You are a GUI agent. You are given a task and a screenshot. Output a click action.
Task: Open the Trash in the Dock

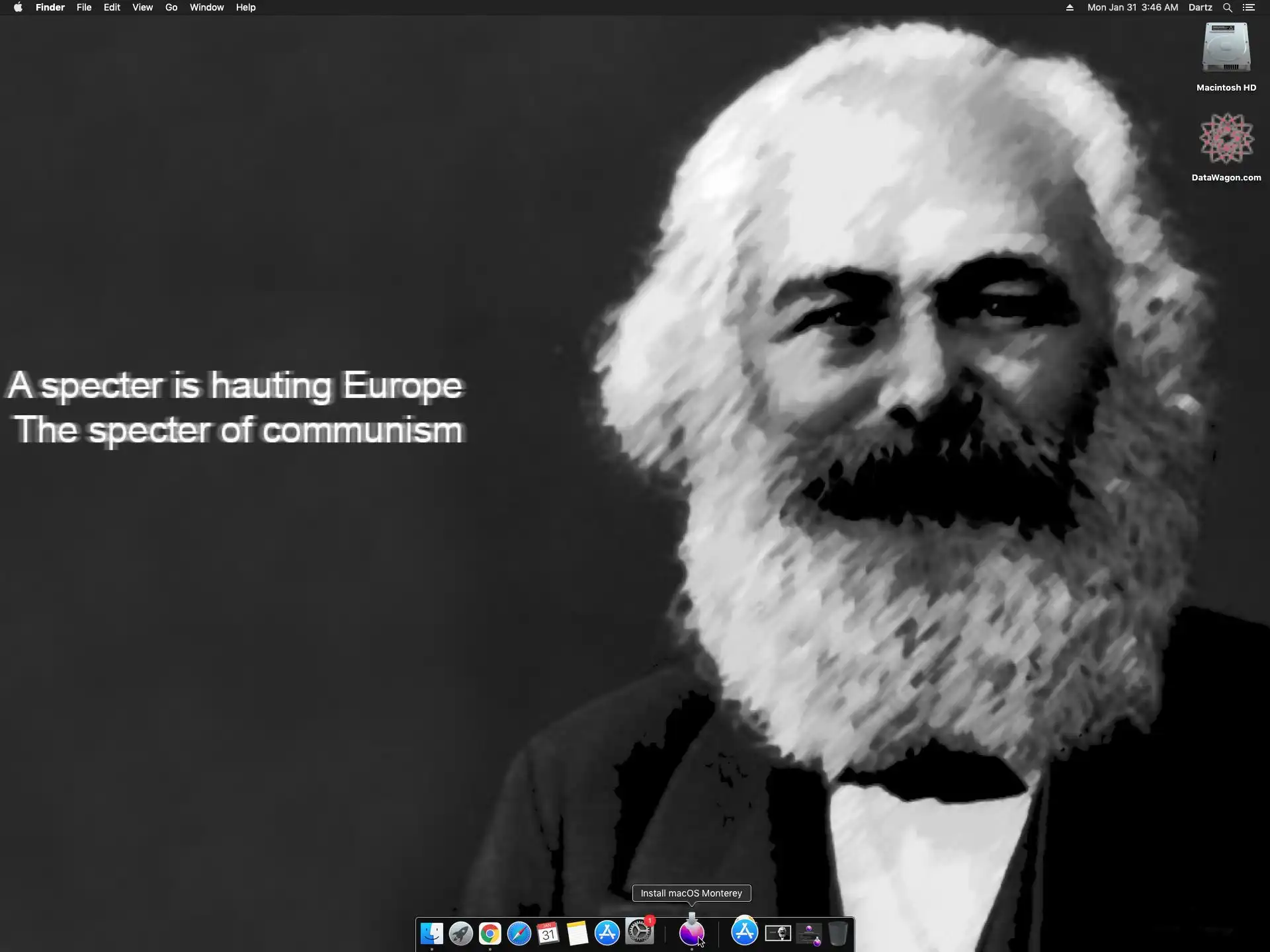click(838, 933)
